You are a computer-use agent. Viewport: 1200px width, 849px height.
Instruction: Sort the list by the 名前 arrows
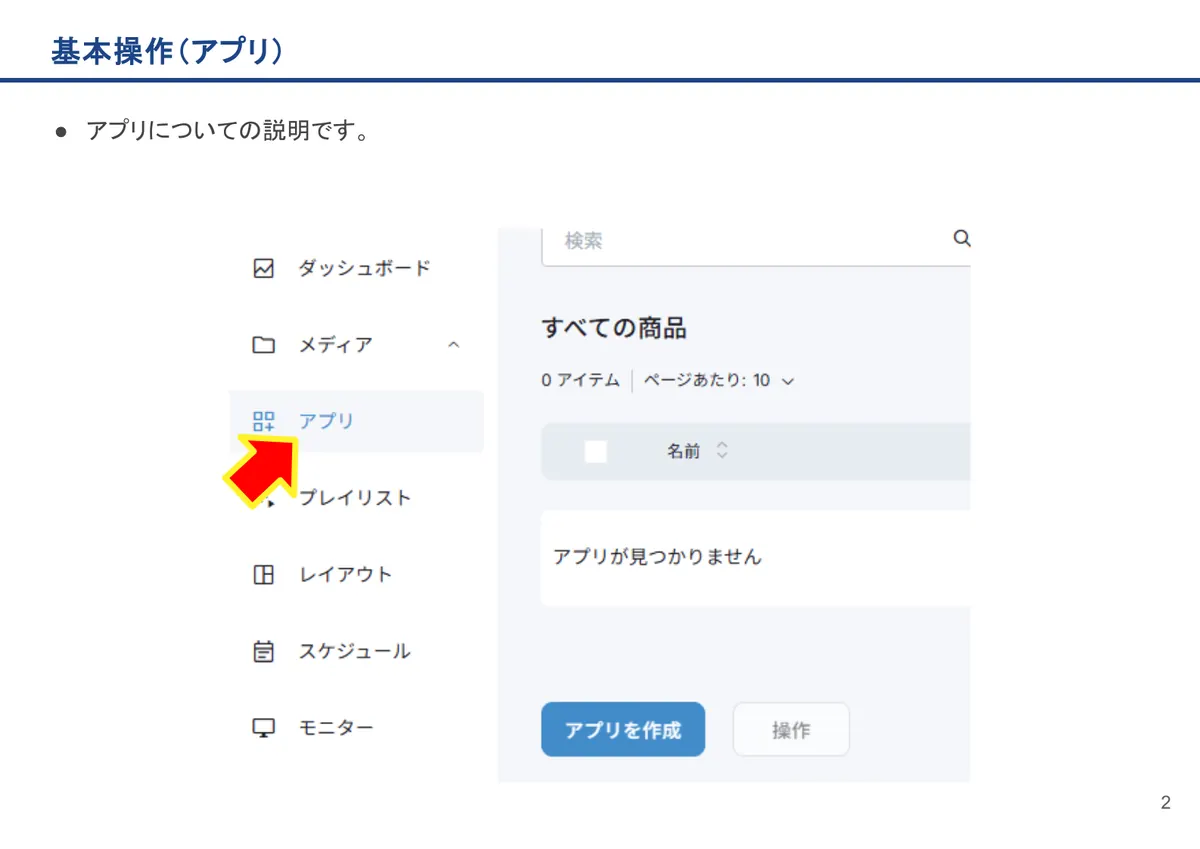[x=722, y=451]
